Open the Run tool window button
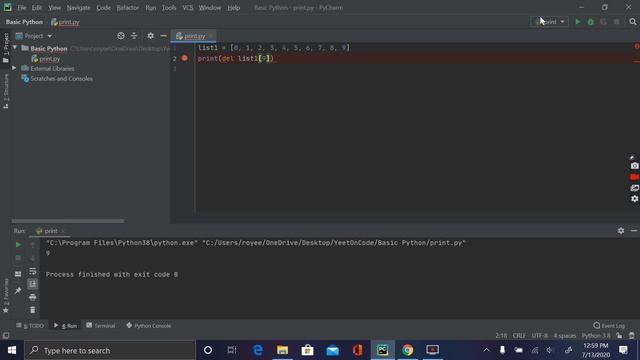 pyautogui.click(x=65, y=326)
